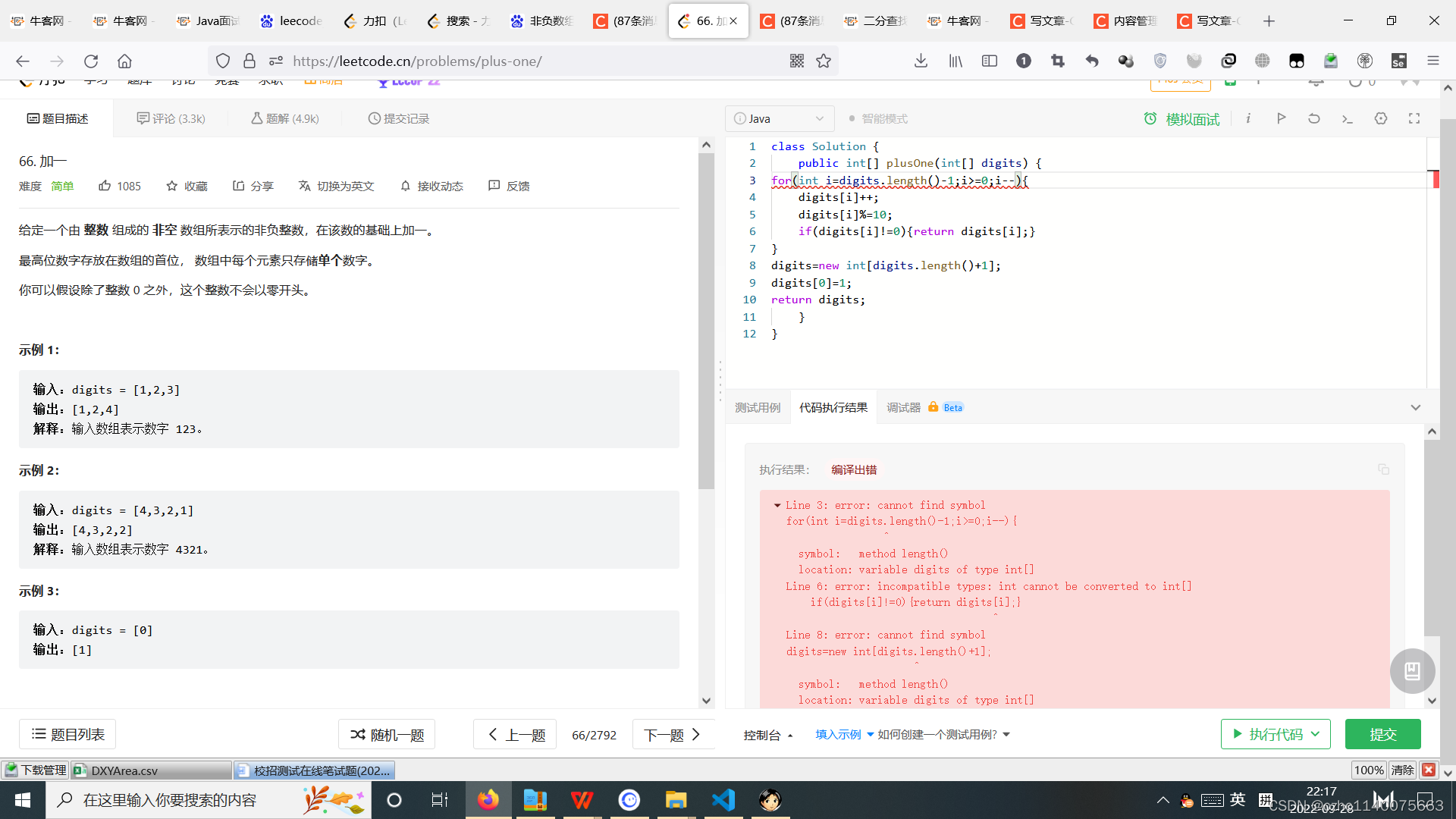
Task: Open editor settings gear
Action: pyautogui.click(x=1381, y=118)
